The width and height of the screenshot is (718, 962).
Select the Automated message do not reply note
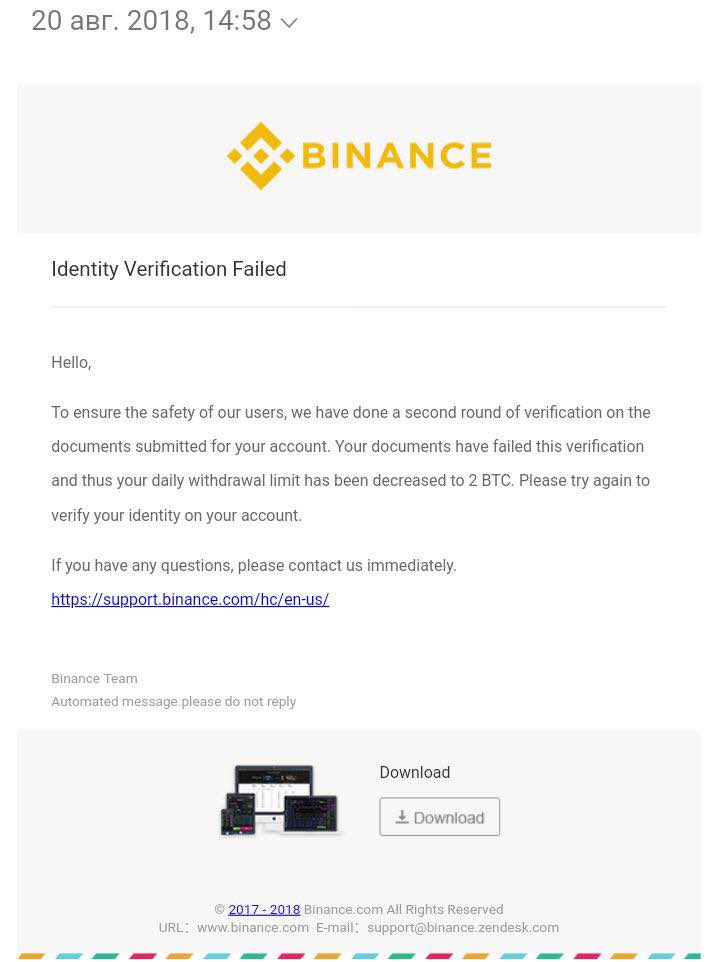(x=174, y=701)
